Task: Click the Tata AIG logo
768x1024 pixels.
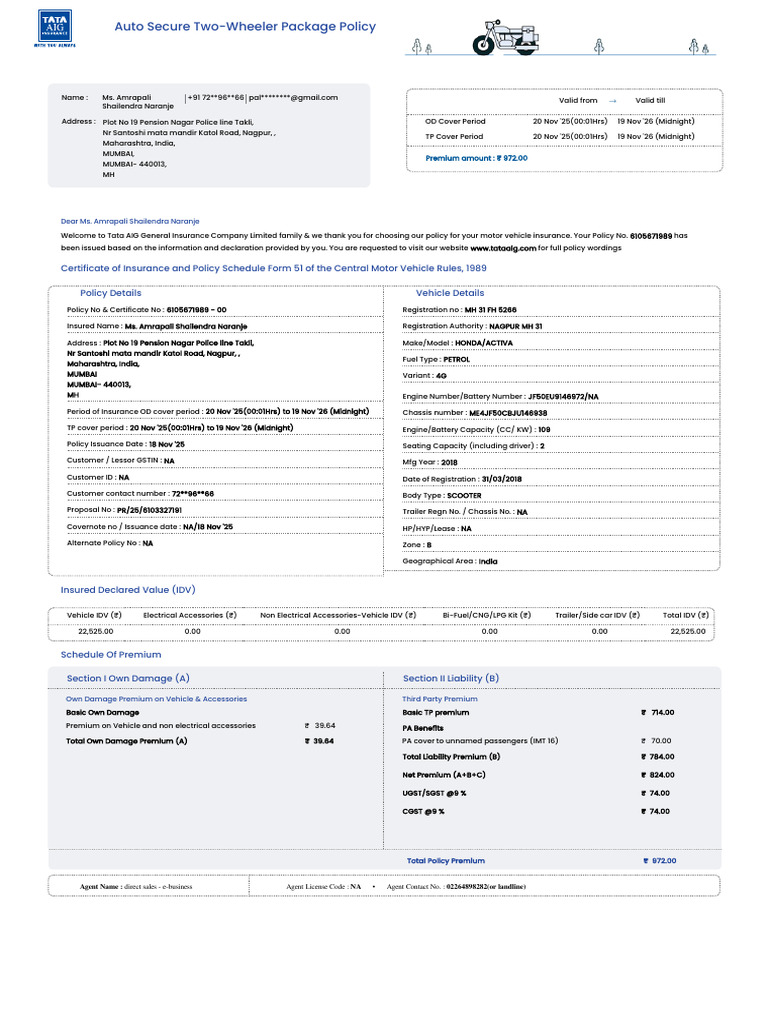Action: coord(55,28)
